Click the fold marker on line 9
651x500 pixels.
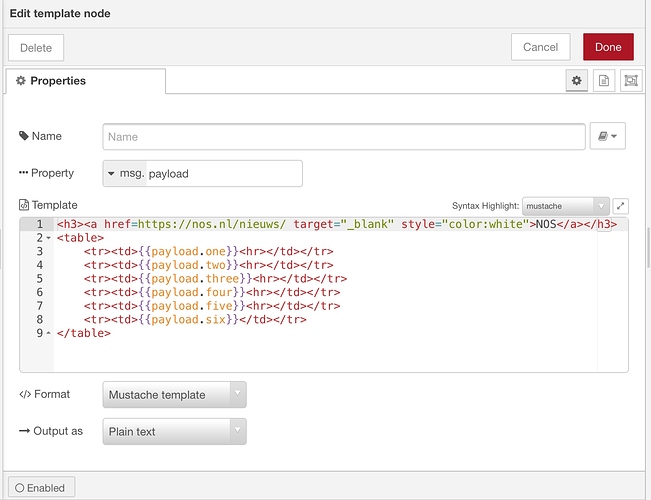coord(48,333)
